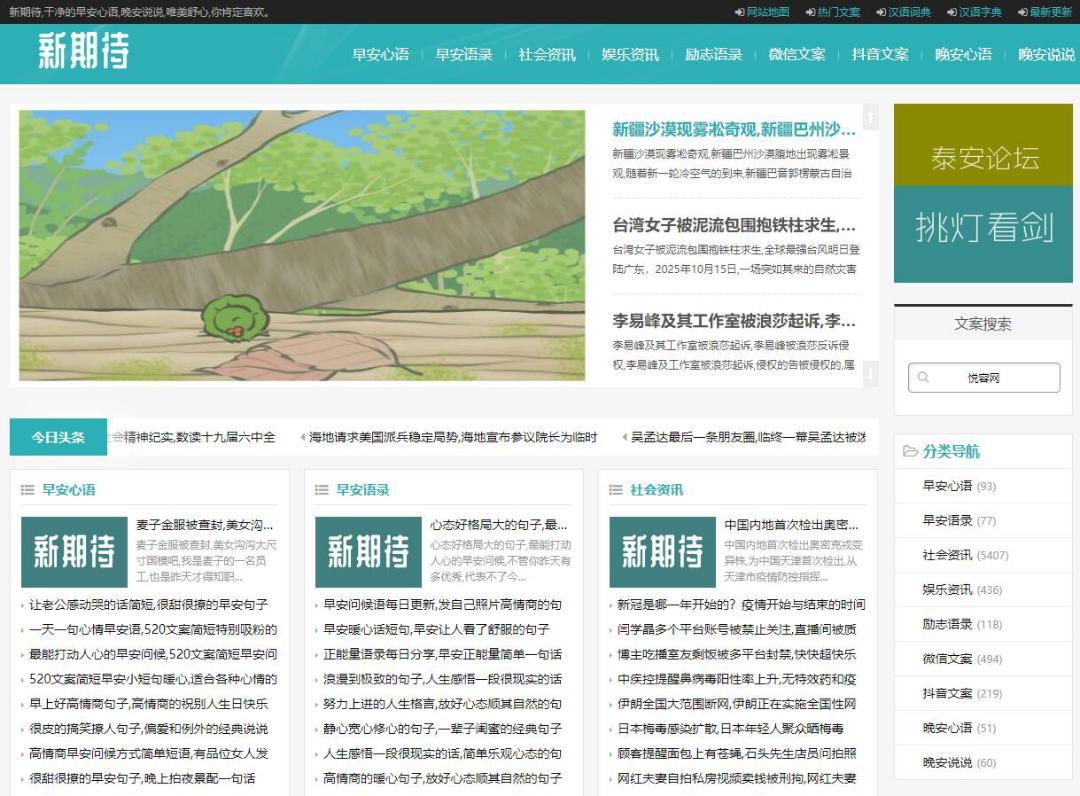Click the arrow icon before 最新更新
The width and height of the screenshot is (1080, 796).
click(1022, 12)
